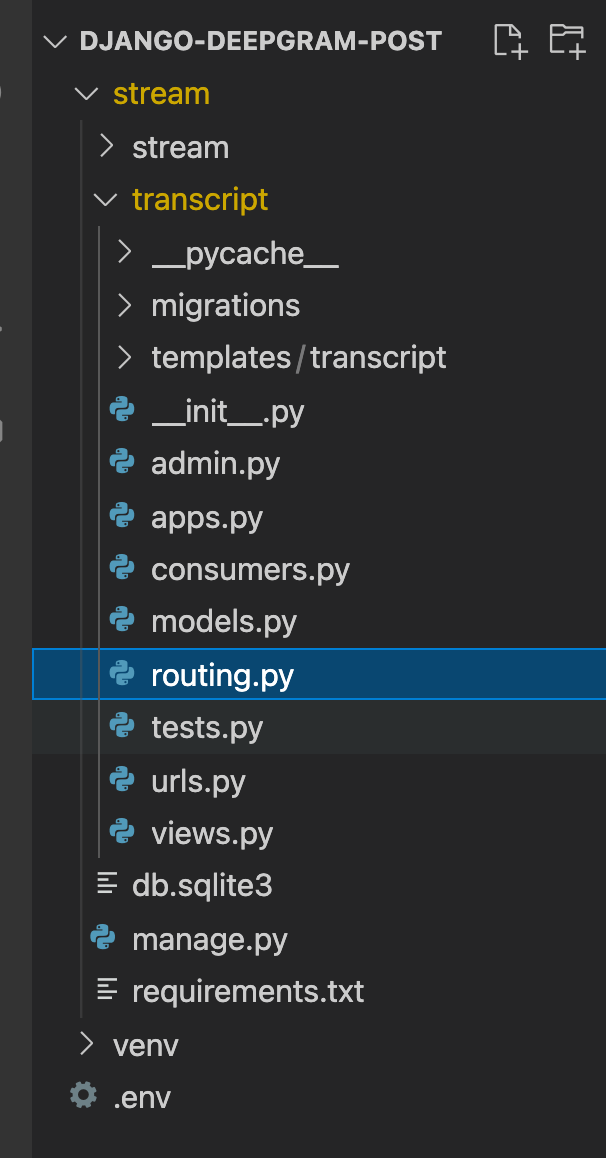Click the gear icon beside .env
This screenshot has width=606, height=1158.
[83, 1096]
